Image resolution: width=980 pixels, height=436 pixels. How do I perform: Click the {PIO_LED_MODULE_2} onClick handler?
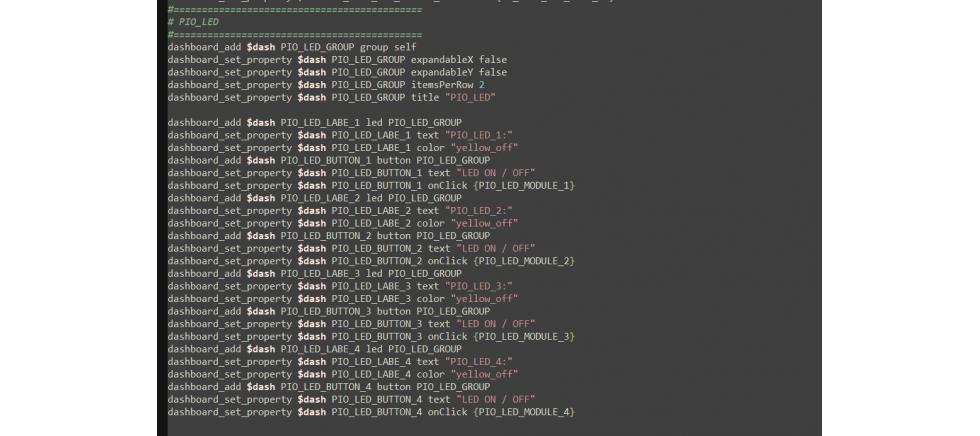(524, 261)
